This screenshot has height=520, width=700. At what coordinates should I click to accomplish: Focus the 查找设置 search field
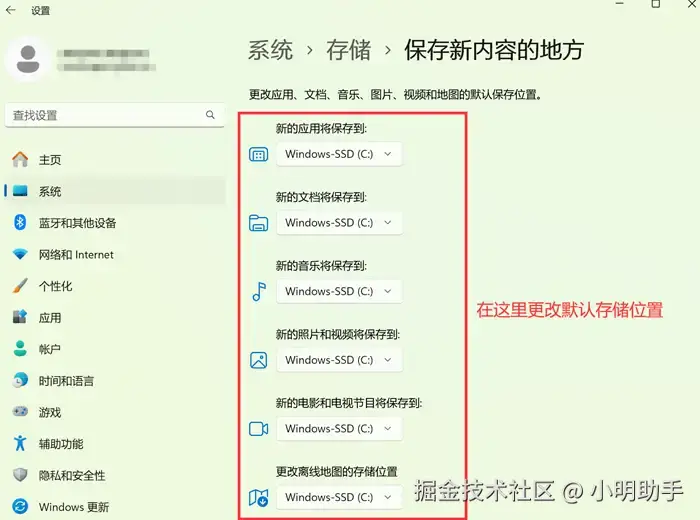[x=115, y=115]
